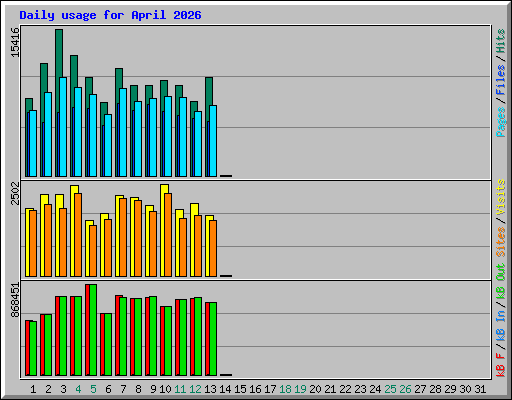Click the orange sites bar for day 4
This screenshot has width=512, height=400.
coord(78,235)
